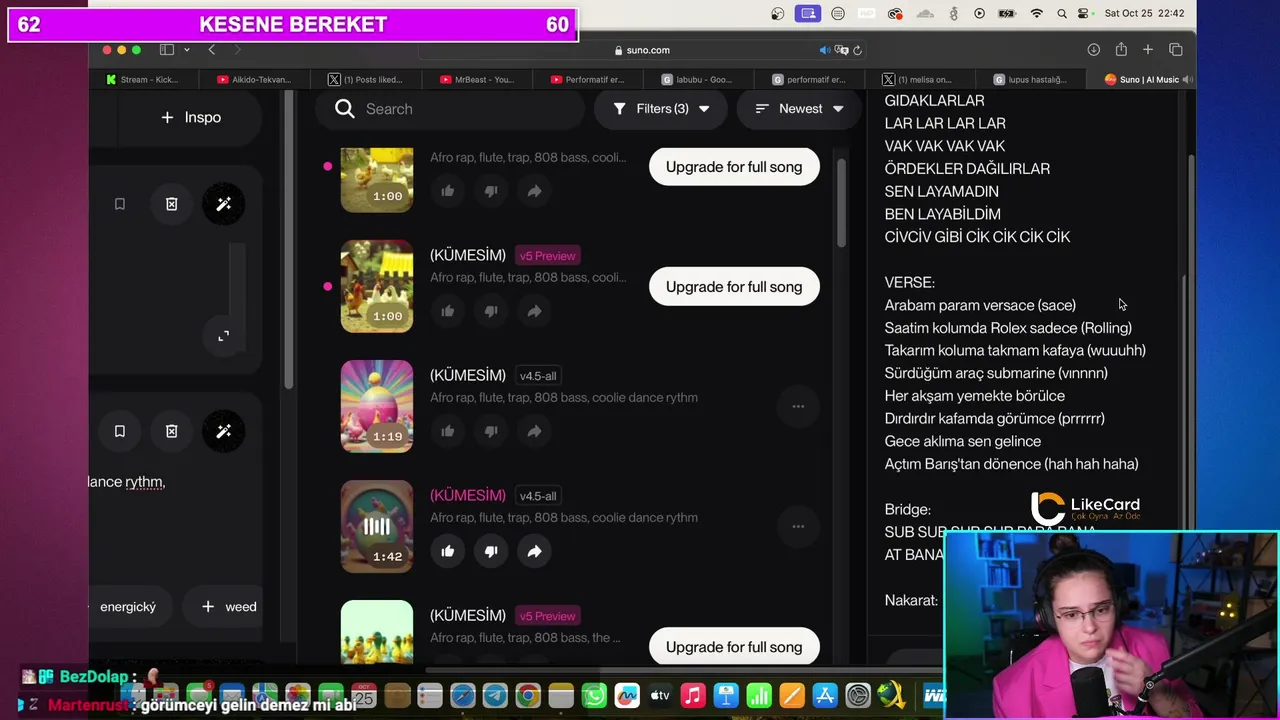The image size is (1280, 720).
Task: Open Control Center in menu bar
Action: (1084, 13)
